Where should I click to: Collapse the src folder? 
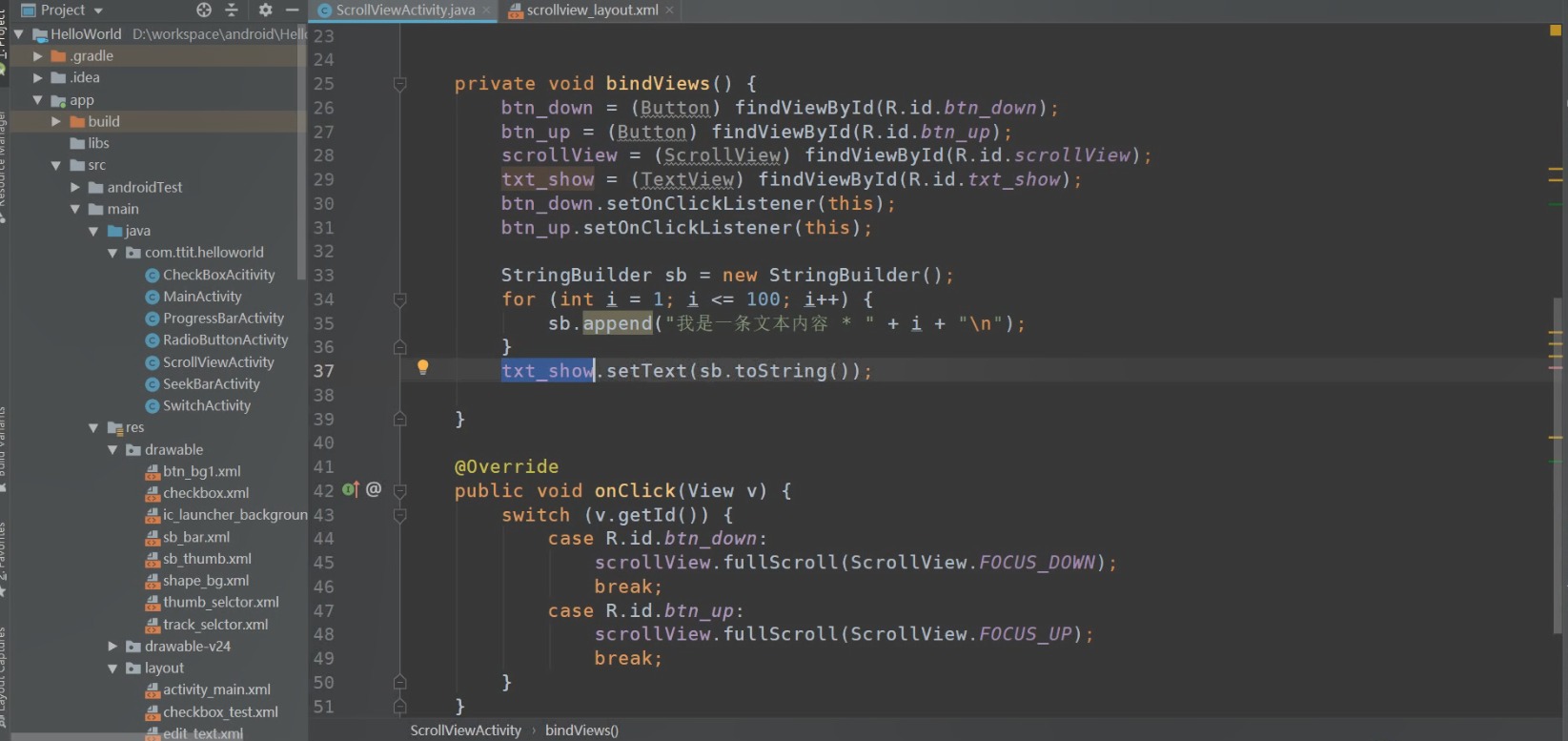(56, 166)
